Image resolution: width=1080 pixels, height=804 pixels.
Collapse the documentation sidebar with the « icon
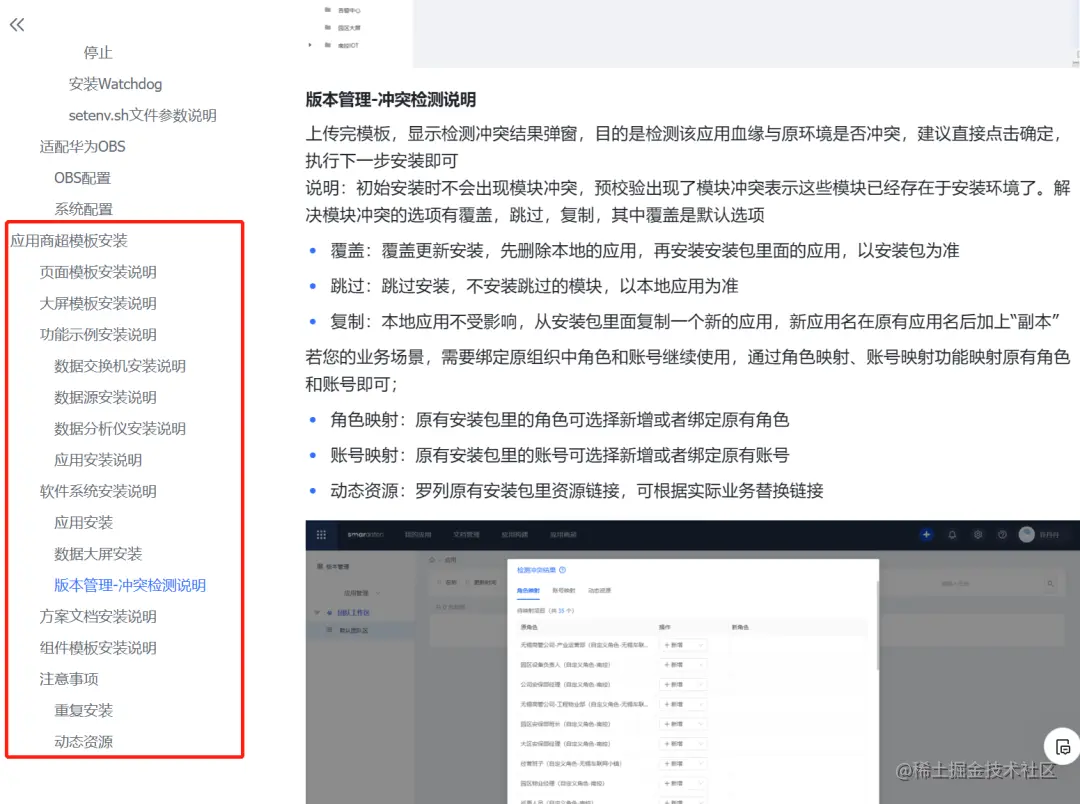coord(16,25)
